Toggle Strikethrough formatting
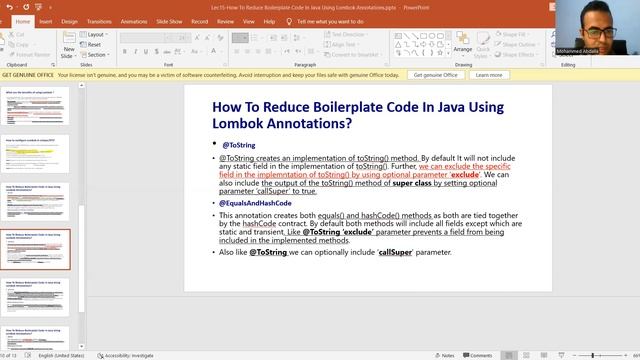Image resolution: width=640 pixels, height=360 pixels. click(x=167, y=51)
